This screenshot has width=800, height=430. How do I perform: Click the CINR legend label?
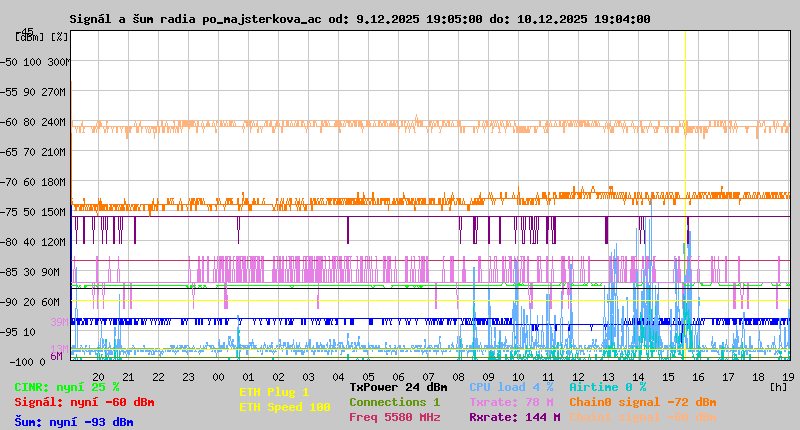[66, 387]
